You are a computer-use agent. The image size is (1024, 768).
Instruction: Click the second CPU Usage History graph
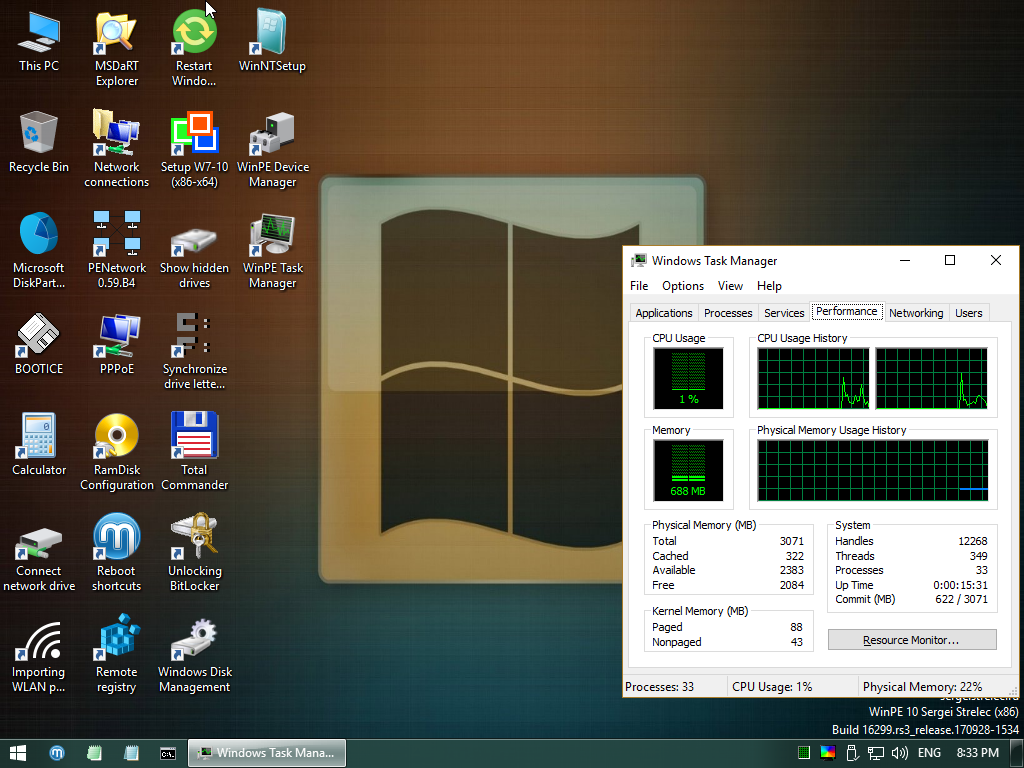(x=931, y=378)
